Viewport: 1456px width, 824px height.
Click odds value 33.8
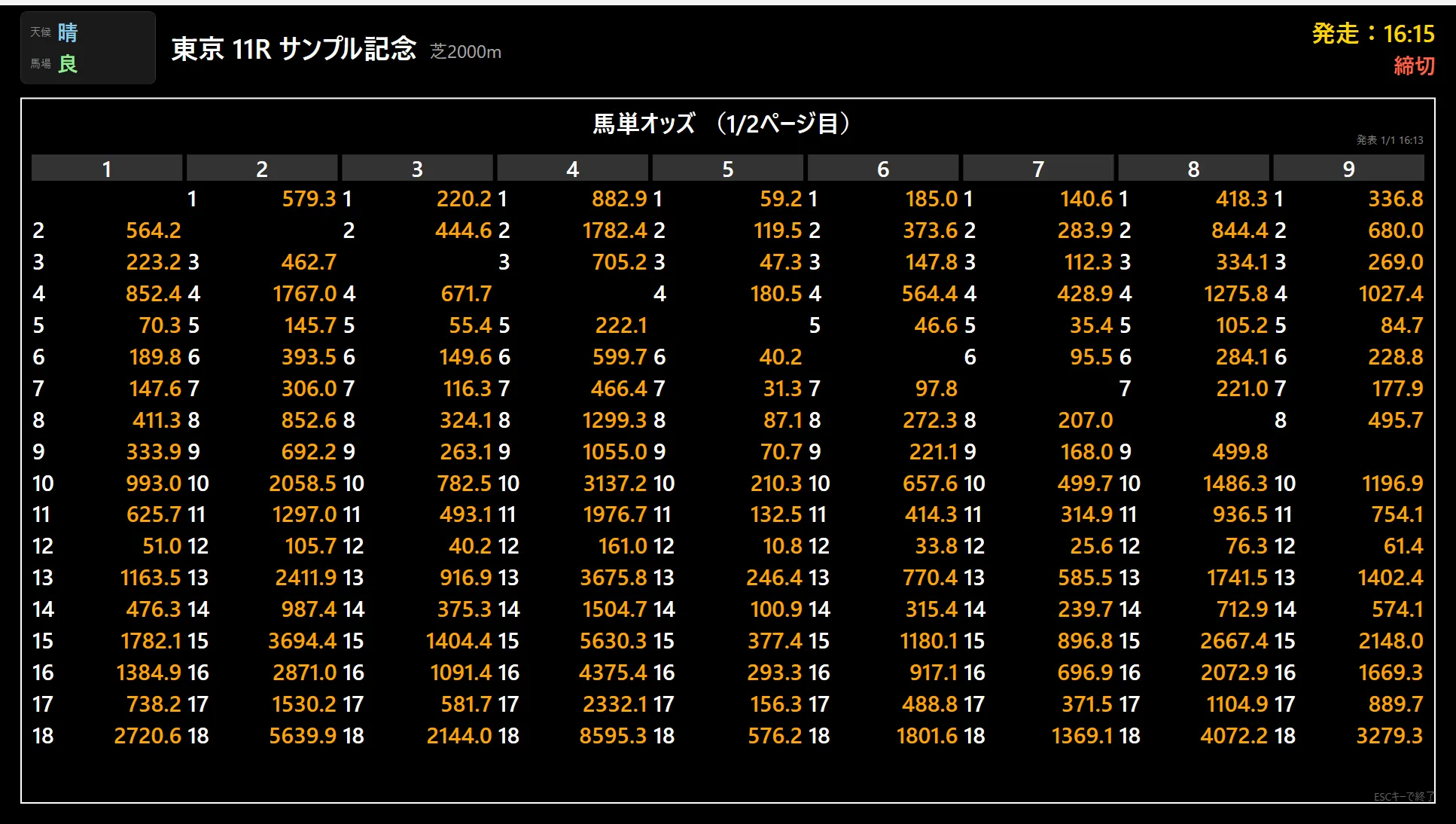(937, 546)
